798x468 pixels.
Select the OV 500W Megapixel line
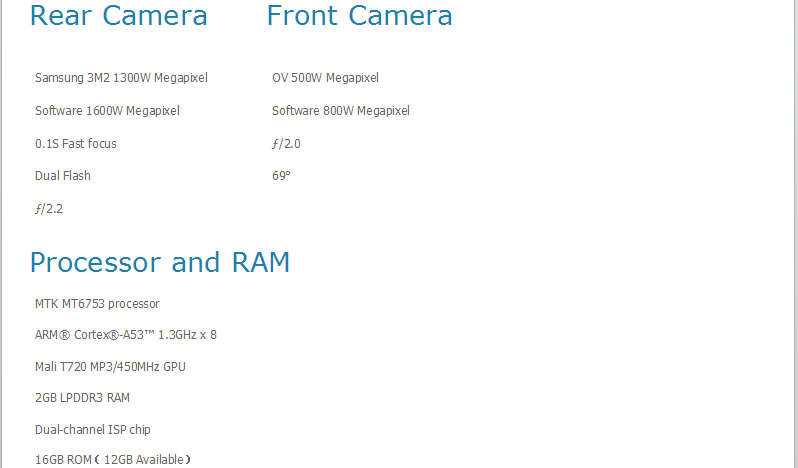click(x=325, y=78)
